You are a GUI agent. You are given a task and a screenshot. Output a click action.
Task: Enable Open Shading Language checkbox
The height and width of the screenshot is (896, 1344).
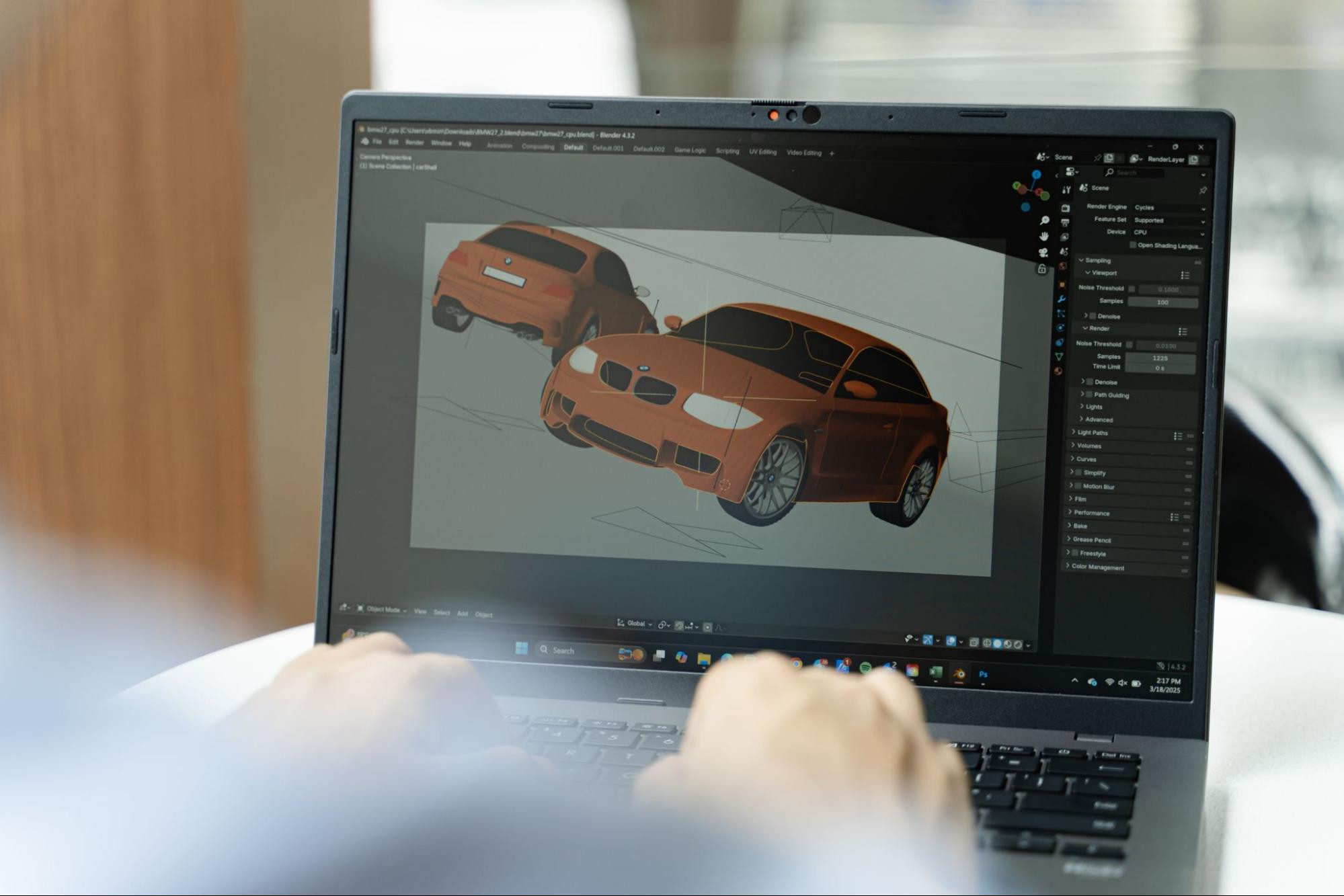tap(1133, 245)
